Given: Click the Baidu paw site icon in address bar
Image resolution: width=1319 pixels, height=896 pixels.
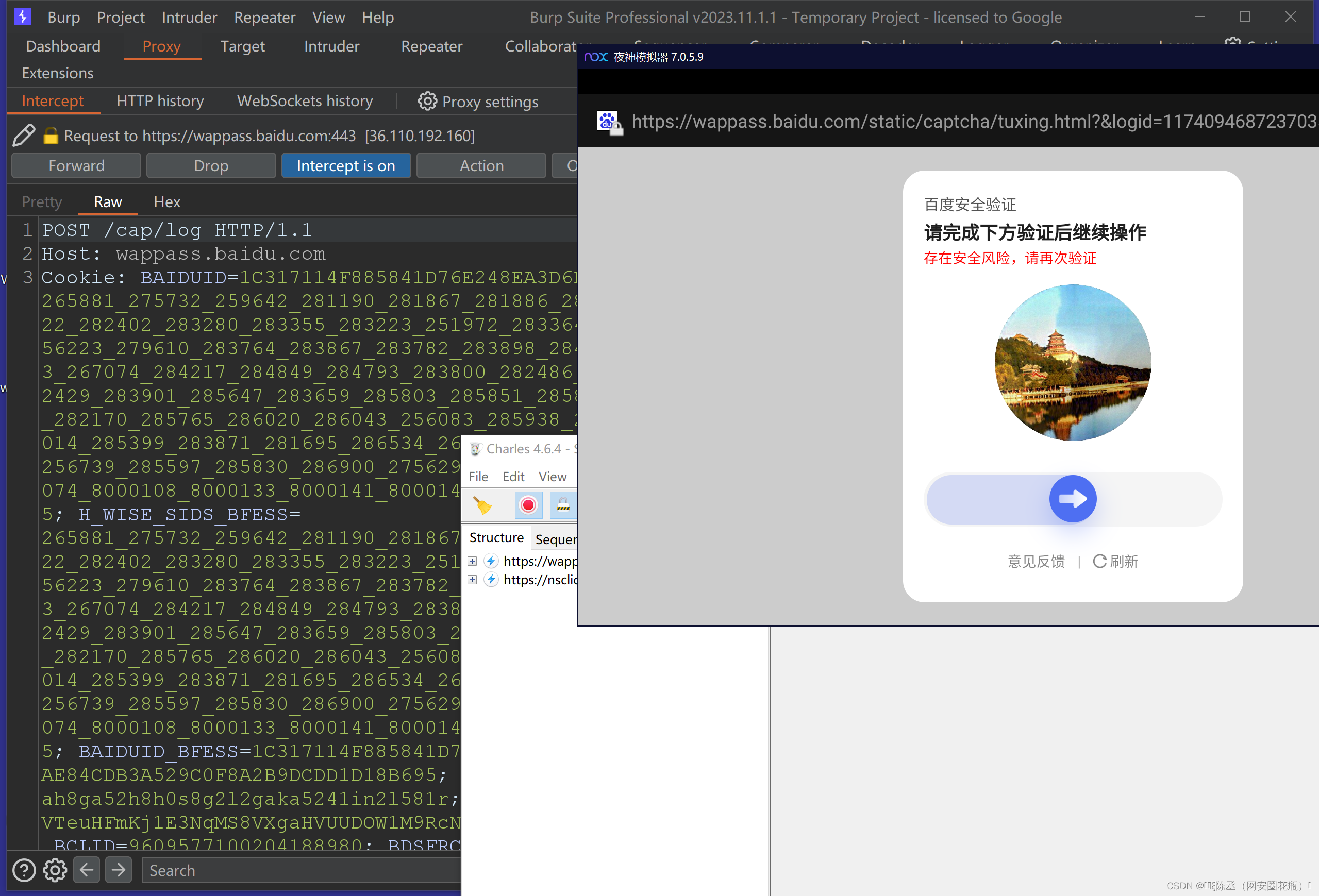Looking at the screenshot, I should (610, 122).
